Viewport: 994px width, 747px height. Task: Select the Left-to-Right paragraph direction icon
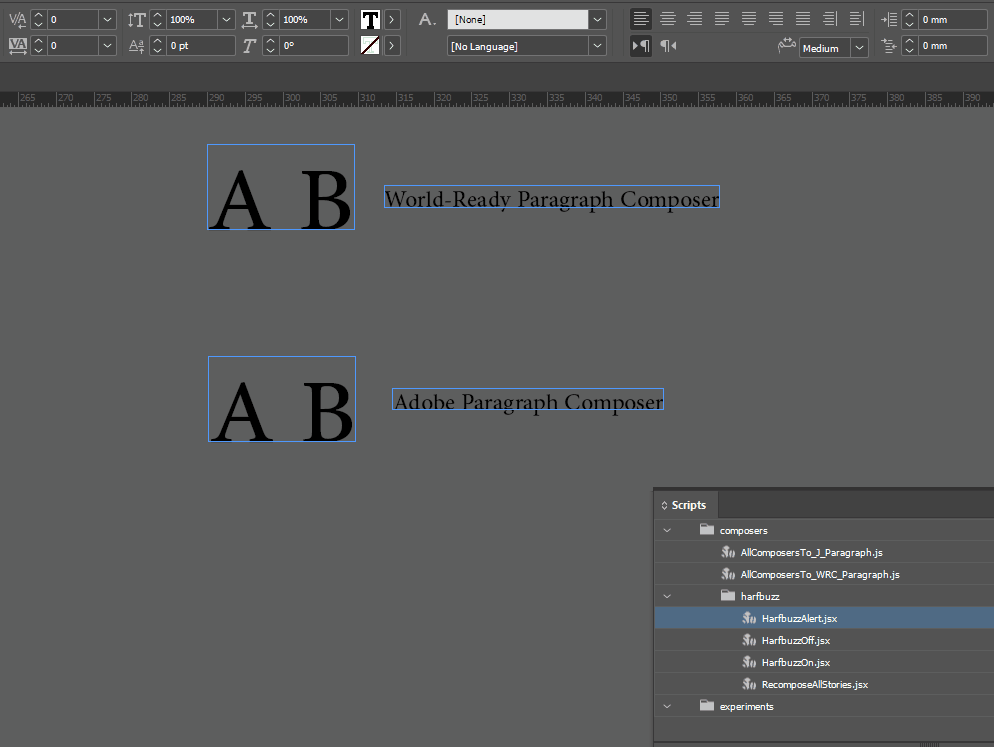641,45
